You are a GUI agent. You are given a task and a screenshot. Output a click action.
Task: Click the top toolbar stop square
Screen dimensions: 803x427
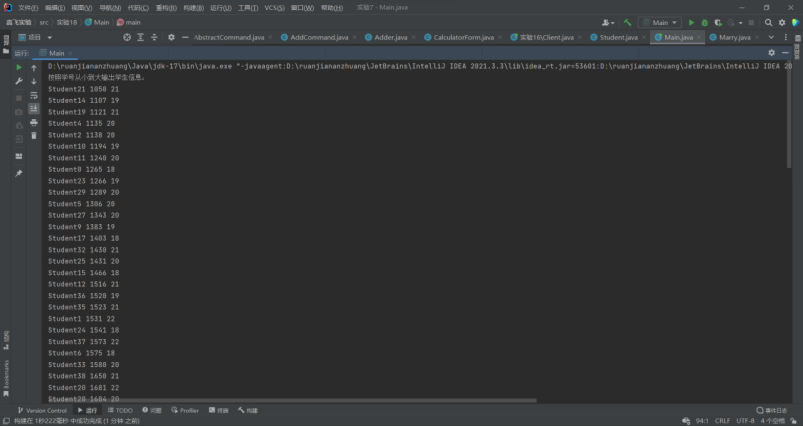751,23
